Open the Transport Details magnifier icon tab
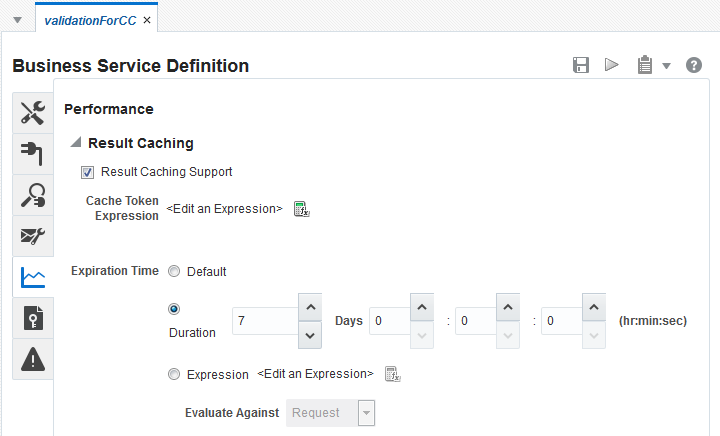This screenshot has height=436, width=720. tap(33, 196)
